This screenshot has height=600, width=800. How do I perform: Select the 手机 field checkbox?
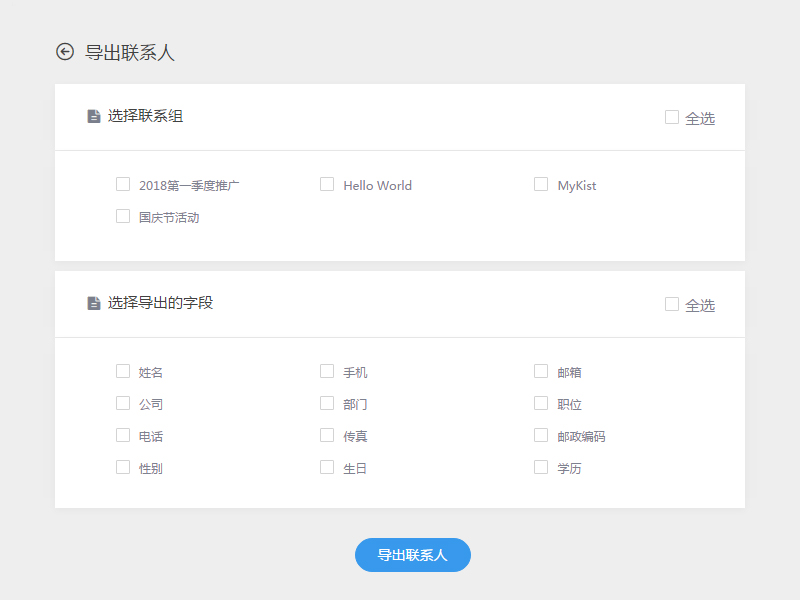click(x=327, y=371)
